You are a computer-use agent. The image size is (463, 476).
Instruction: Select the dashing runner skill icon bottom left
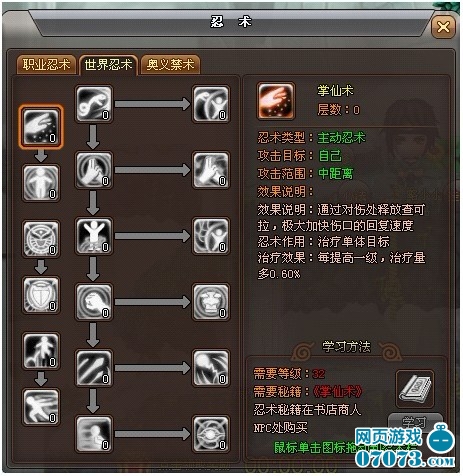(x=41, y=407)
